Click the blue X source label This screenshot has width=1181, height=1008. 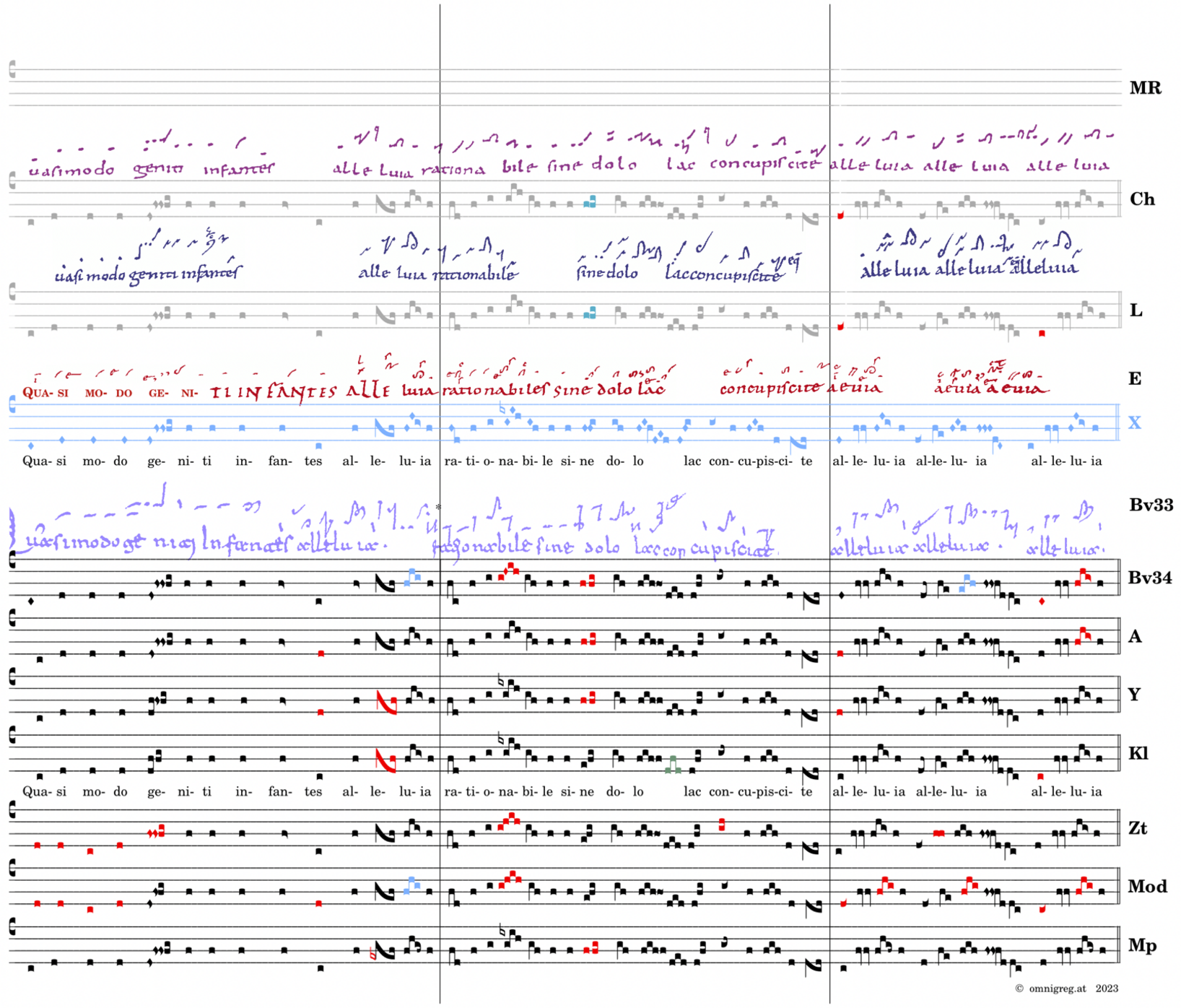coord(1134,423)
